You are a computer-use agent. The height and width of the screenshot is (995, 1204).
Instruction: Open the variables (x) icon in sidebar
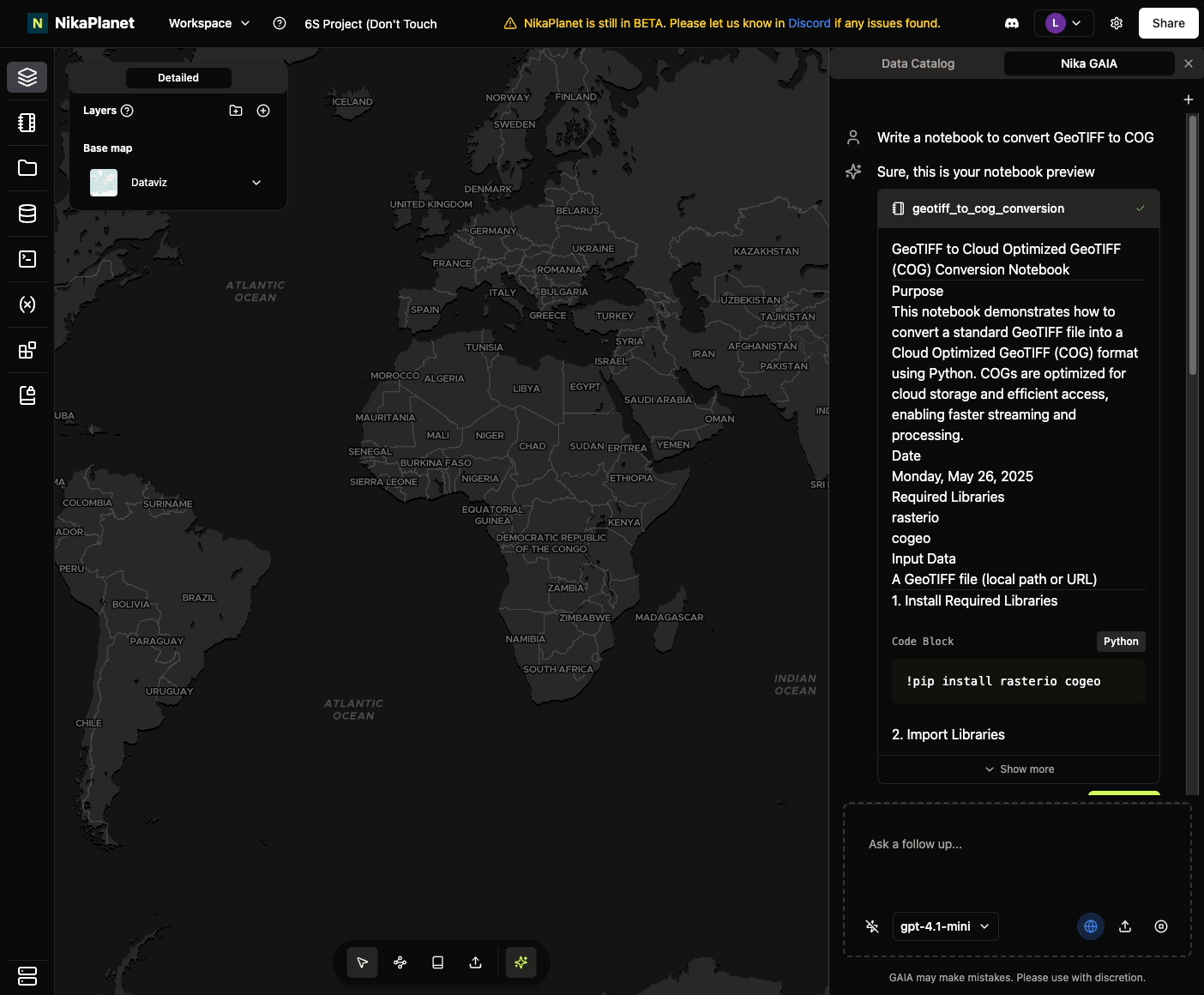tap(27, 305)
